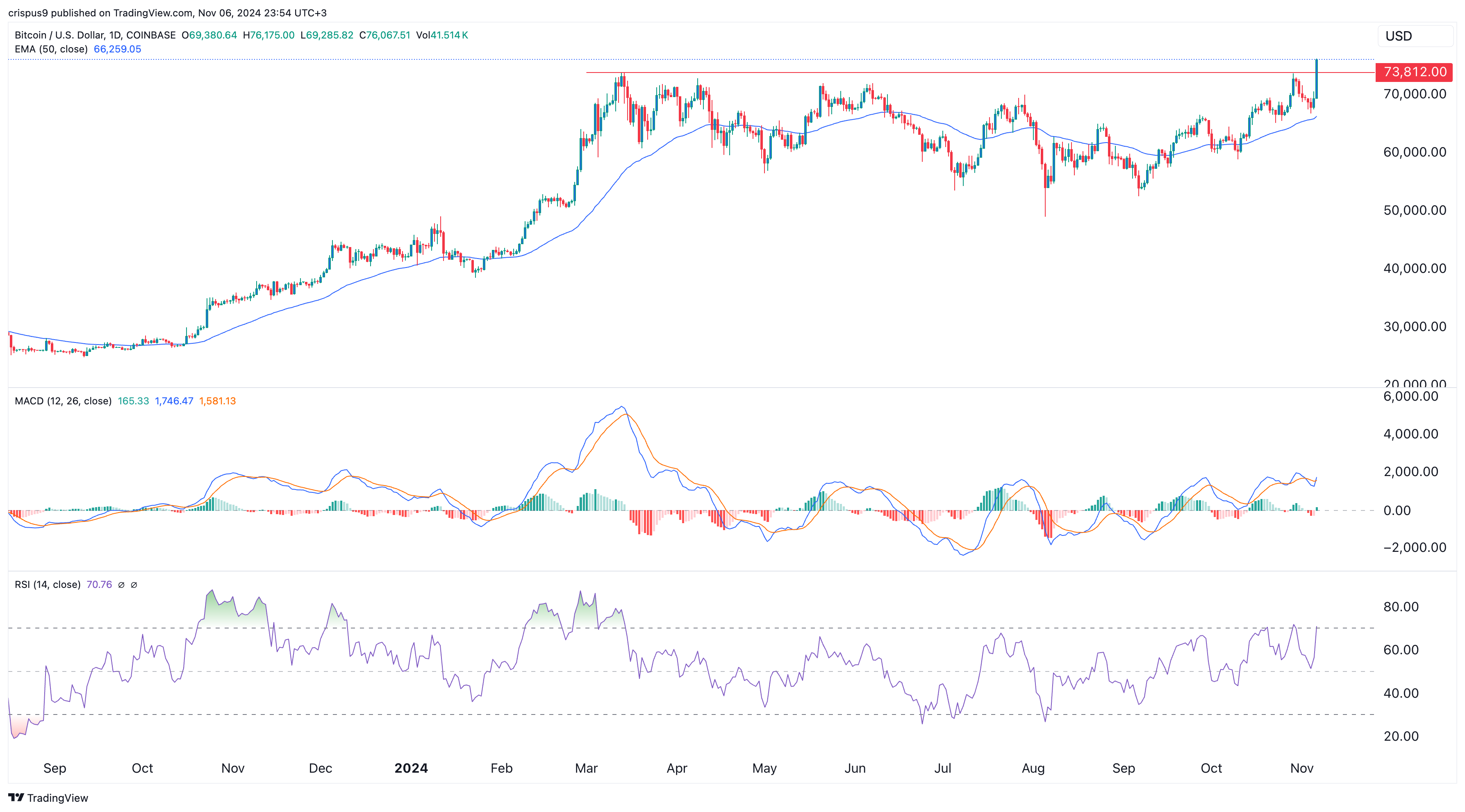
Task: Click the MACD −2,000.00 axis label
Action: coord(1415,547)
